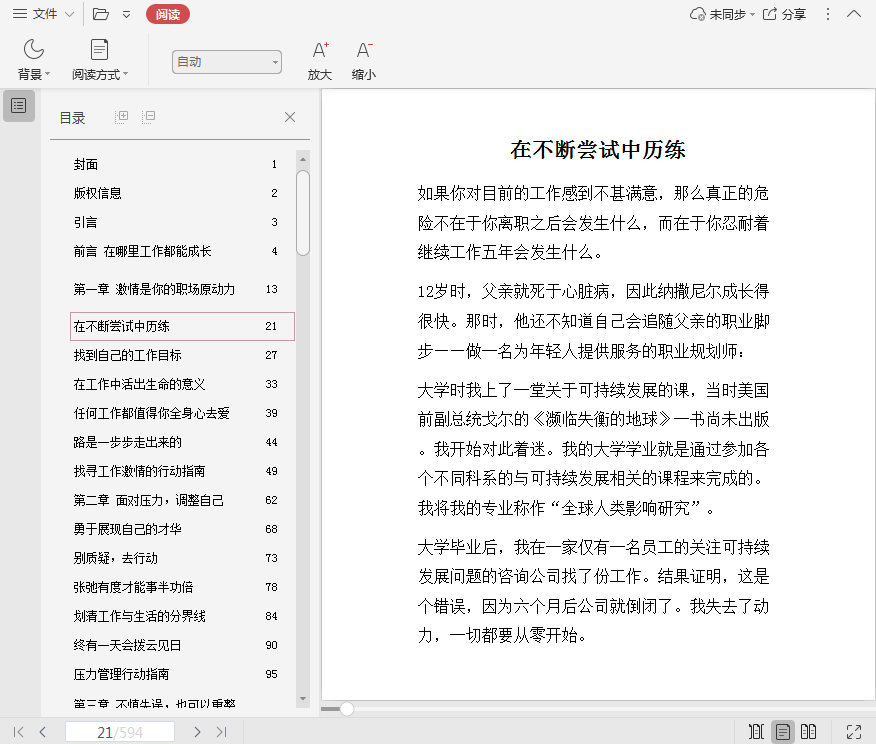The image size is (876, 744).
Task: Click 缩小 to shrink text
Action: point(364,60)
